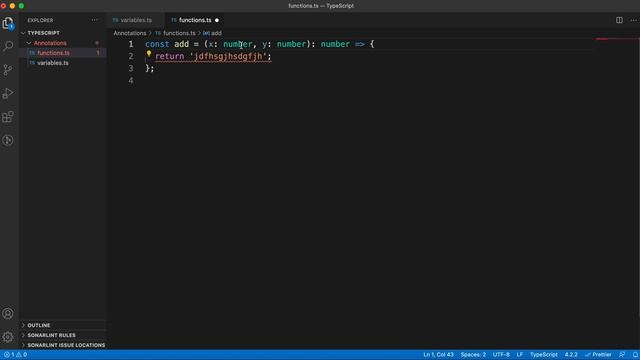Open the Extensions view
This screenshot has height=360, width=640.
click(8, 117)
